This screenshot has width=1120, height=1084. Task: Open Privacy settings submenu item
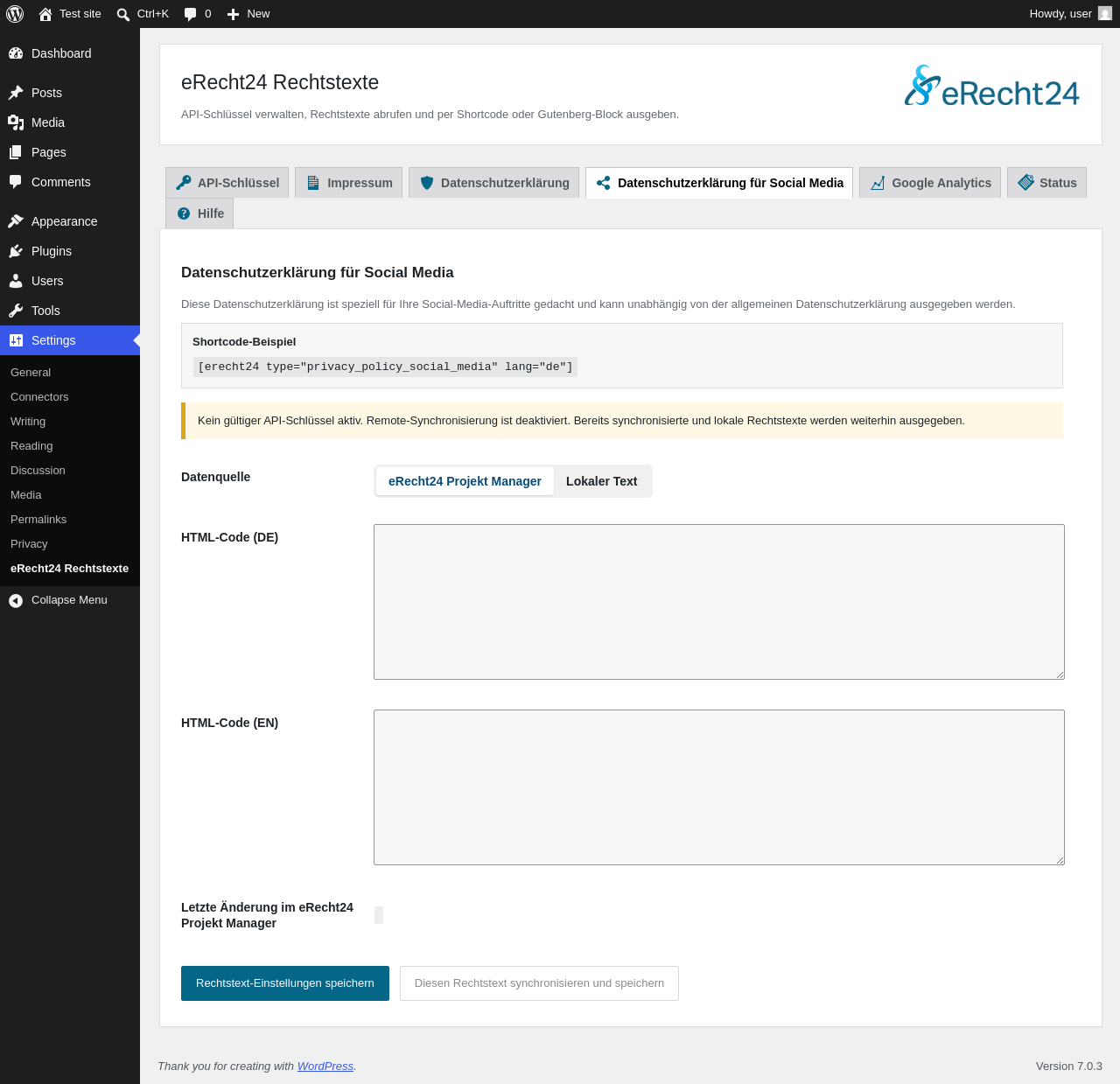click(29, 544)
